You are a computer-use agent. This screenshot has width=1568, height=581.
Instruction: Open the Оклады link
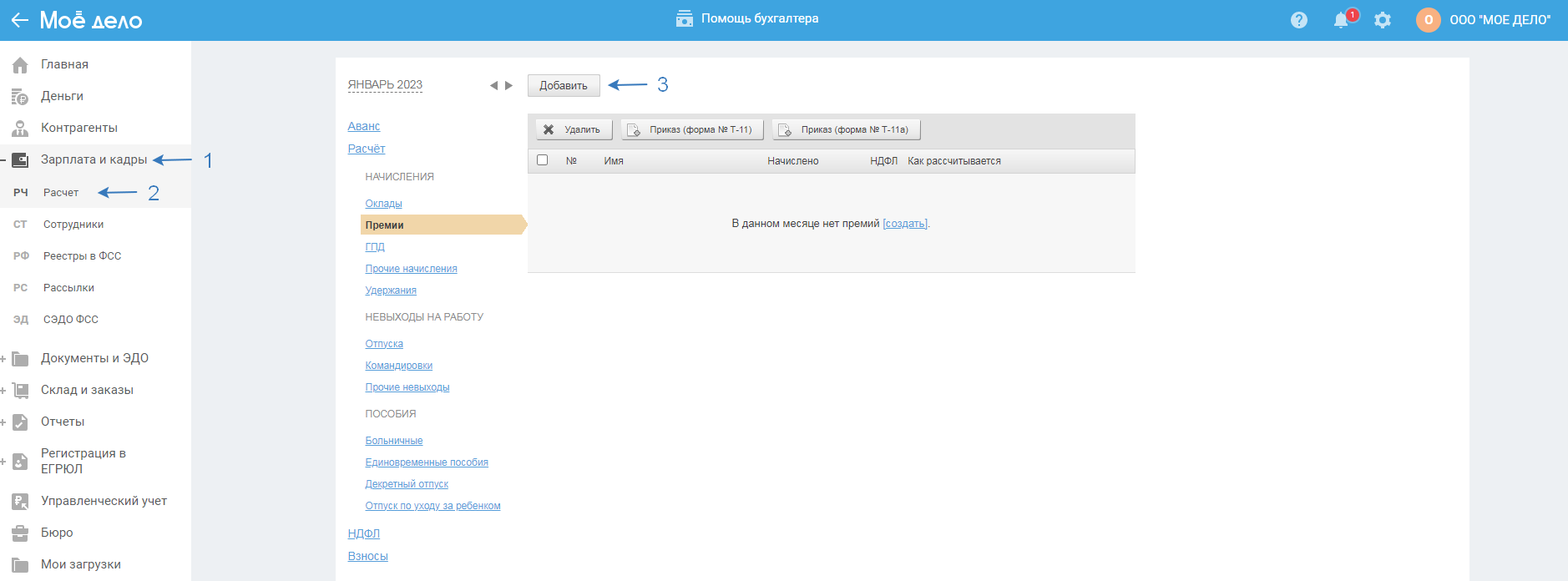(x=383, y=204)
